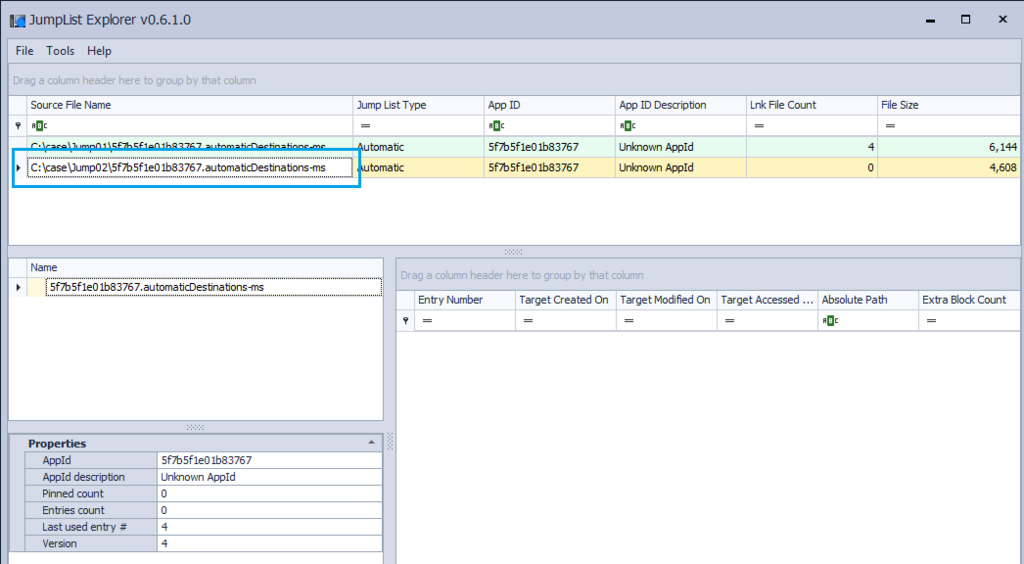1024x564 pixels.
Task: Select 5f7b5f1e01b83767.automaticDestinations-ms in the Name tree
Action: click(x=214, y=287)
